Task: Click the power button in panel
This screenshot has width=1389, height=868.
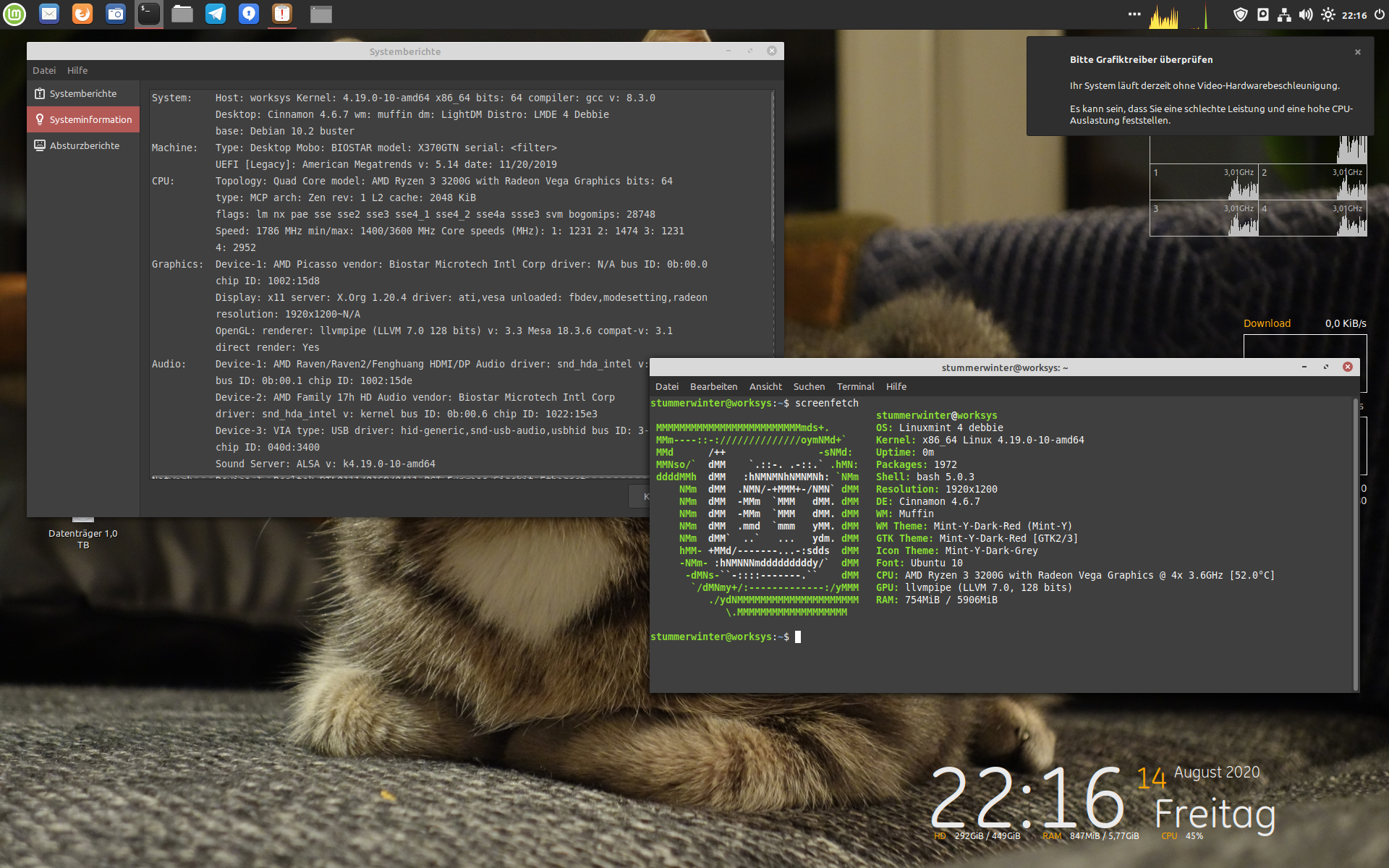Action: 1379,14
